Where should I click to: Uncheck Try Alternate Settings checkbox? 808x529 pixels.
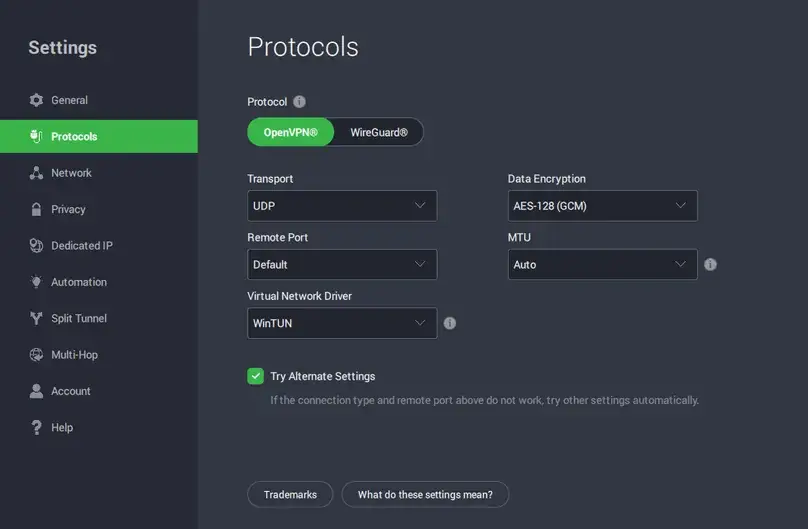[x=256, y=376]
